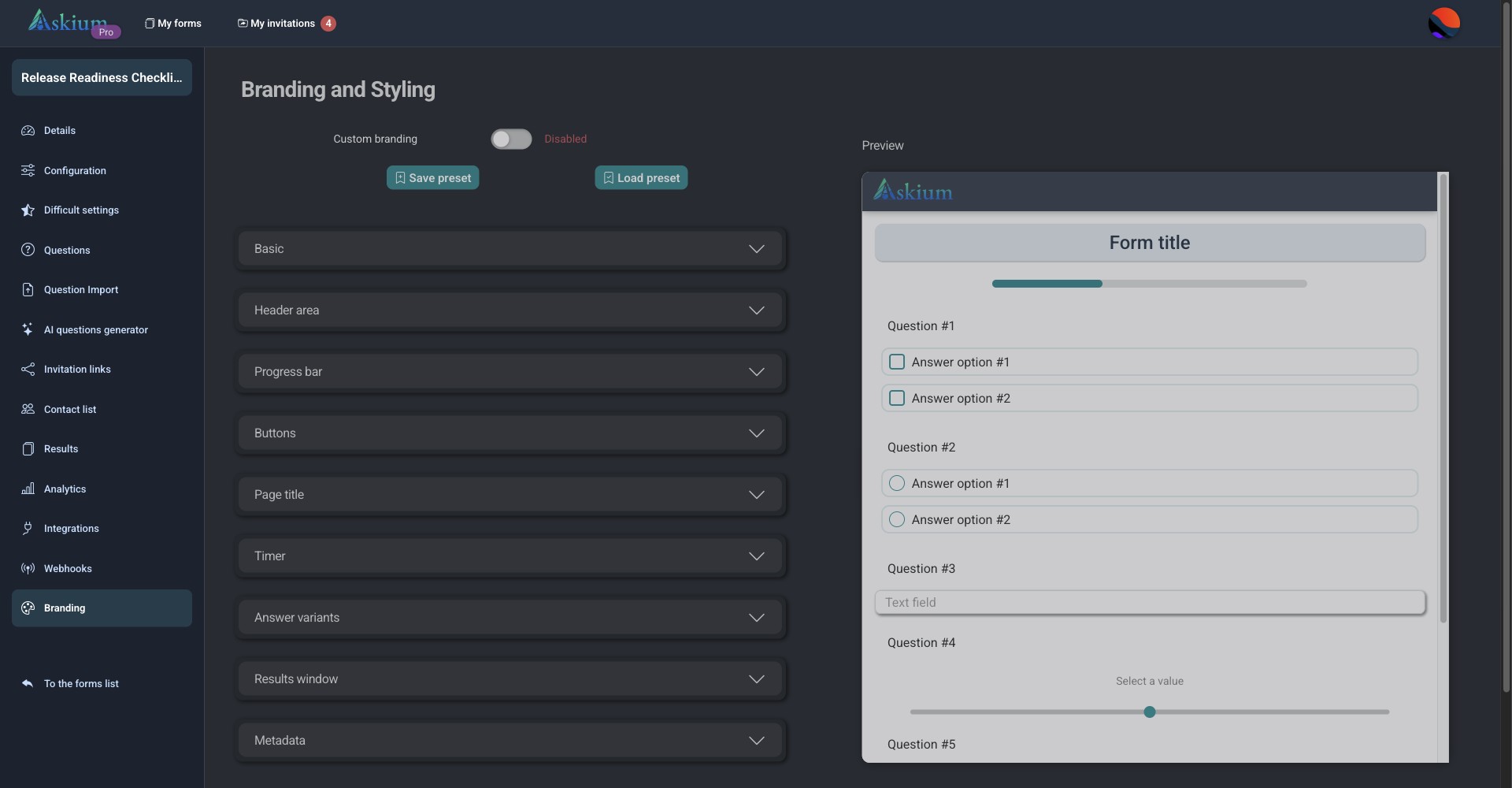Click the Questions help-circle icon
1512x788 pixels.
(x=28, y=250)
